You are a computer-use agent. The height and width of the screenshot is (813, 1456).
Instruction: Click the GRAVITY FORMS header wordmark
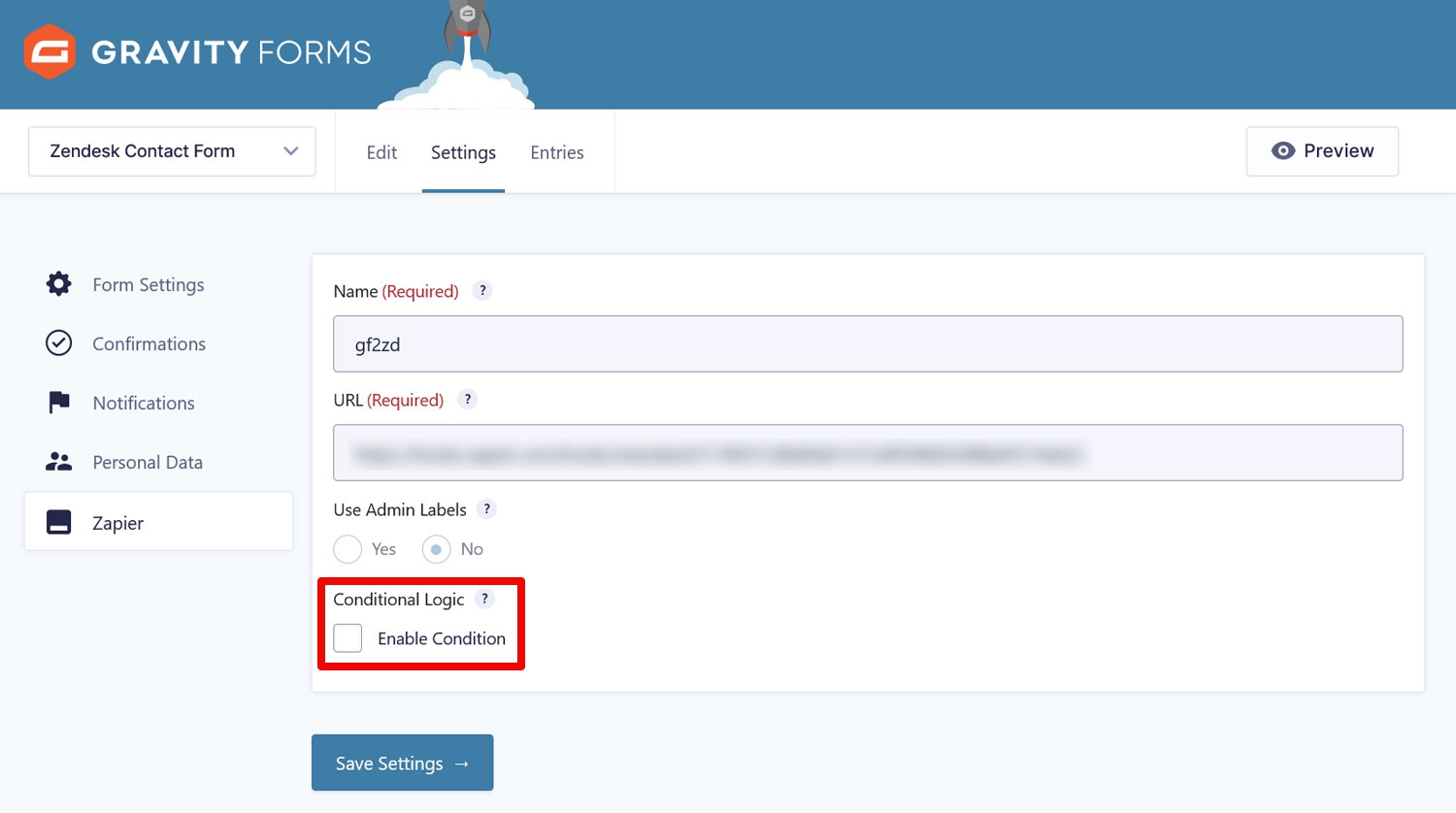(x=231, y=52)
